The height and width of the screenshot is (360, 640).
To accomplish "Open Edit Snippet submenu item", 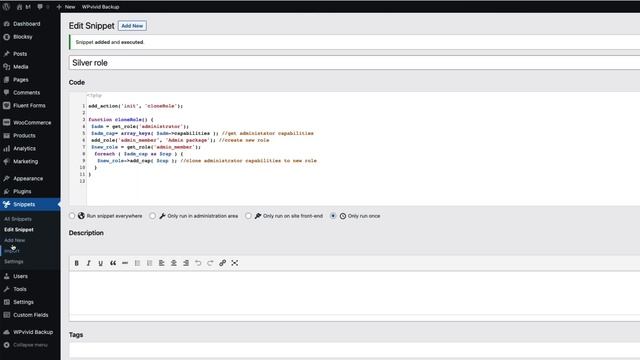I will tap(19, 230).
